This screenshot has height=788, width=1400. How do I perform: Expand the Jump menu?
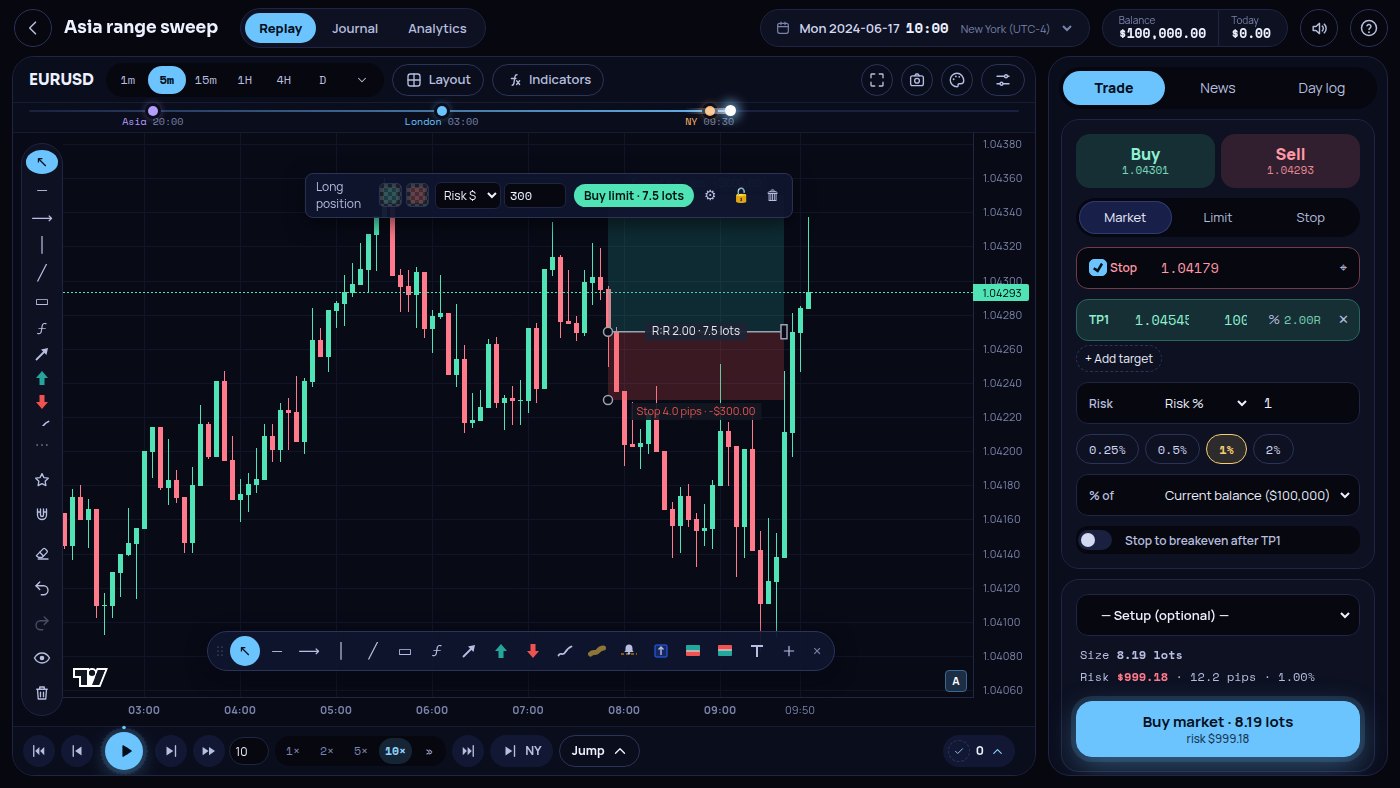point(599,751)
